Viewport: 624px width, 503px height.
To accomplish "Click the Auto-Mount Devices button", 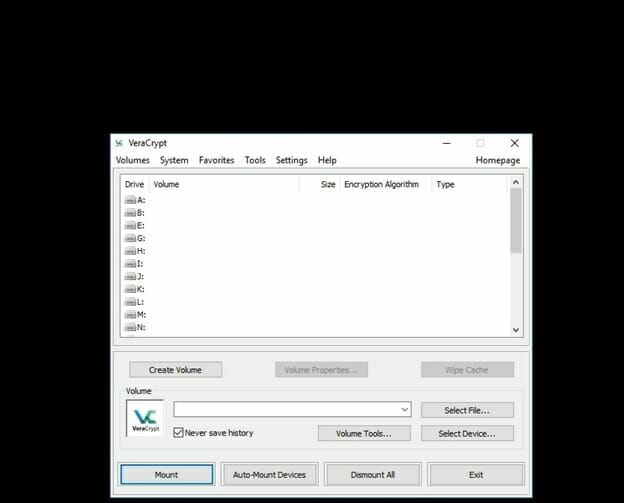I will pyautogui.click(x=269, y=474).
